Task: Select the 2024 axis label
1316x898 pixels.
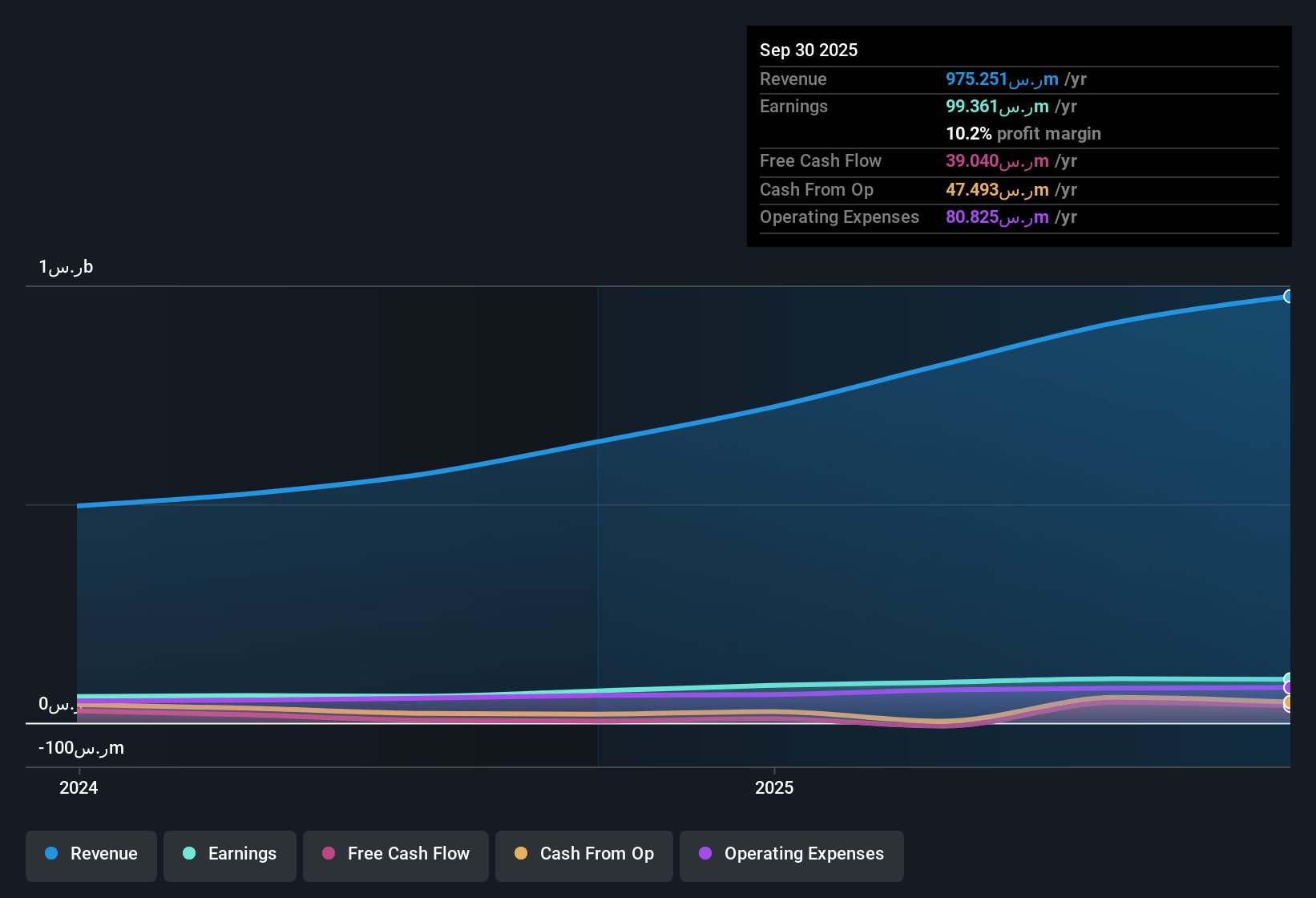Action: click(x=78, y=787)
